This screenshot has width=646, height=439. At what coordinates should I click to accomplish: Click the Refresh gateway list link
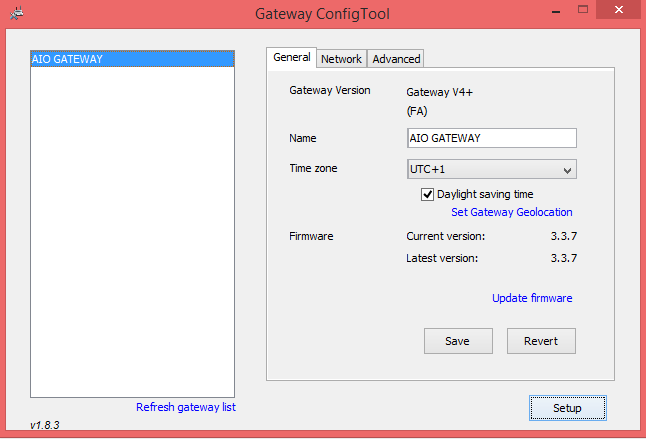[186, 407]
